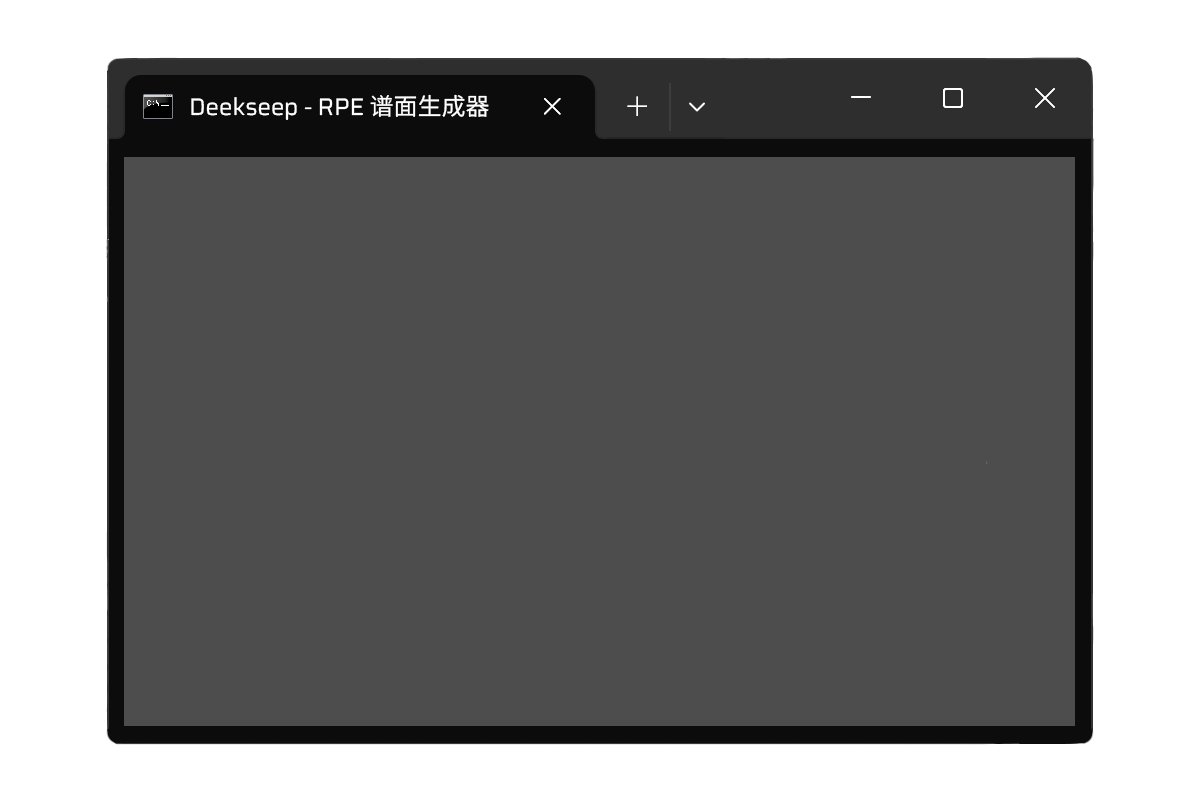Maximize the terminal window
Screen dimensions: 1200x800
pyautogui.click(x=953, y=98)
